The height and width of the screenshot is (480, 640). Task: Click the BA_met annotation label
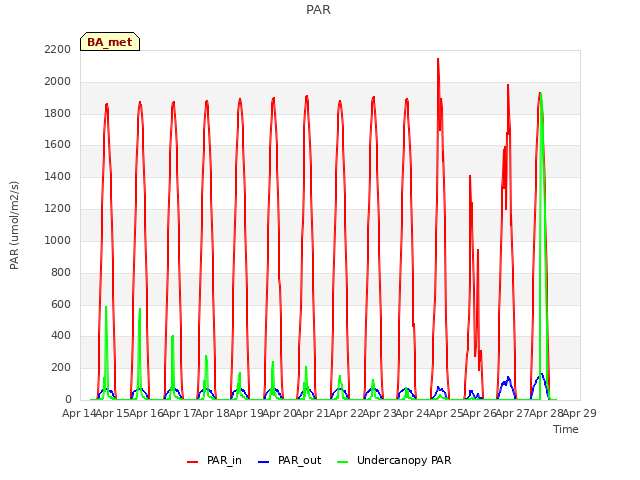(x=110, y=42)
